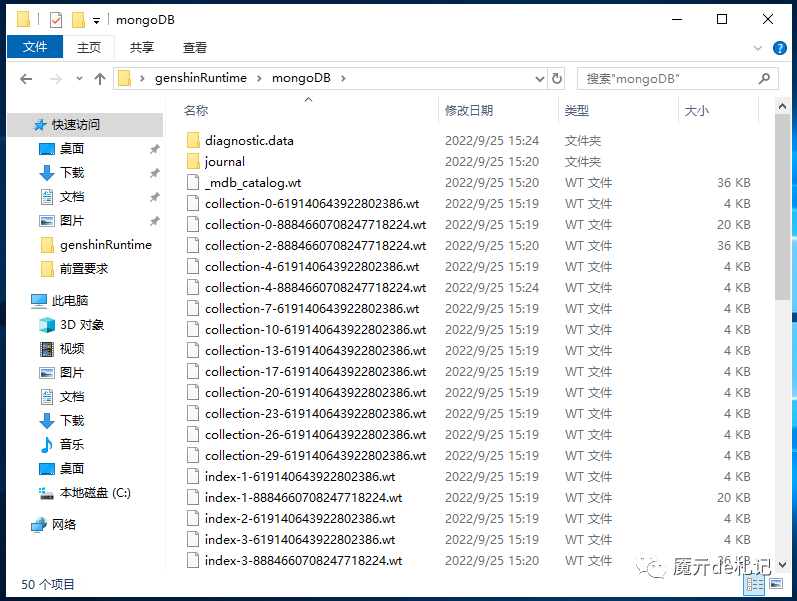Image resolution: width=797 pixels, height=601 pixels.
Task: Click mongoDB in address breadcrumb
Action: (301, 78)
